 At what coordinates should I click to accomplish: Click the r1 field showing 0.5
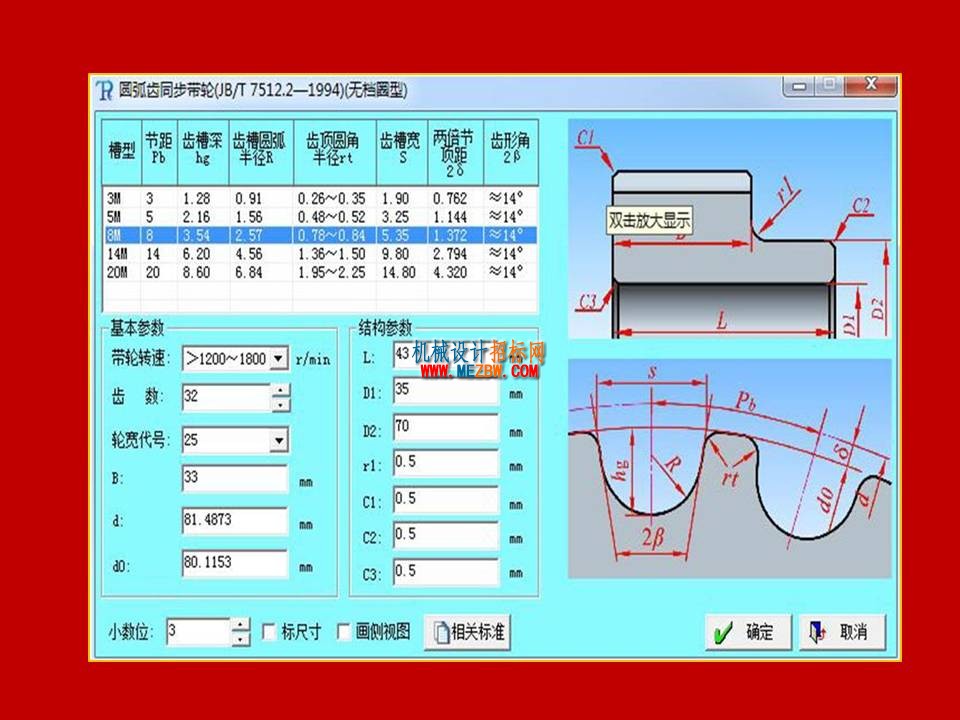[446, 463]
